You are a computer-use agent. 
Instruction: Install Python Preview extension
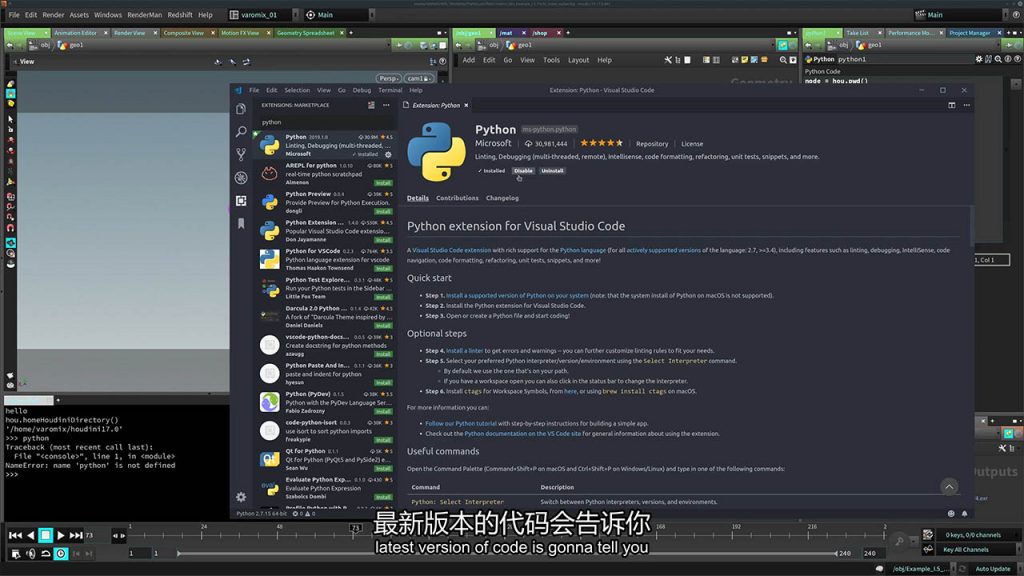coord(383,212)
